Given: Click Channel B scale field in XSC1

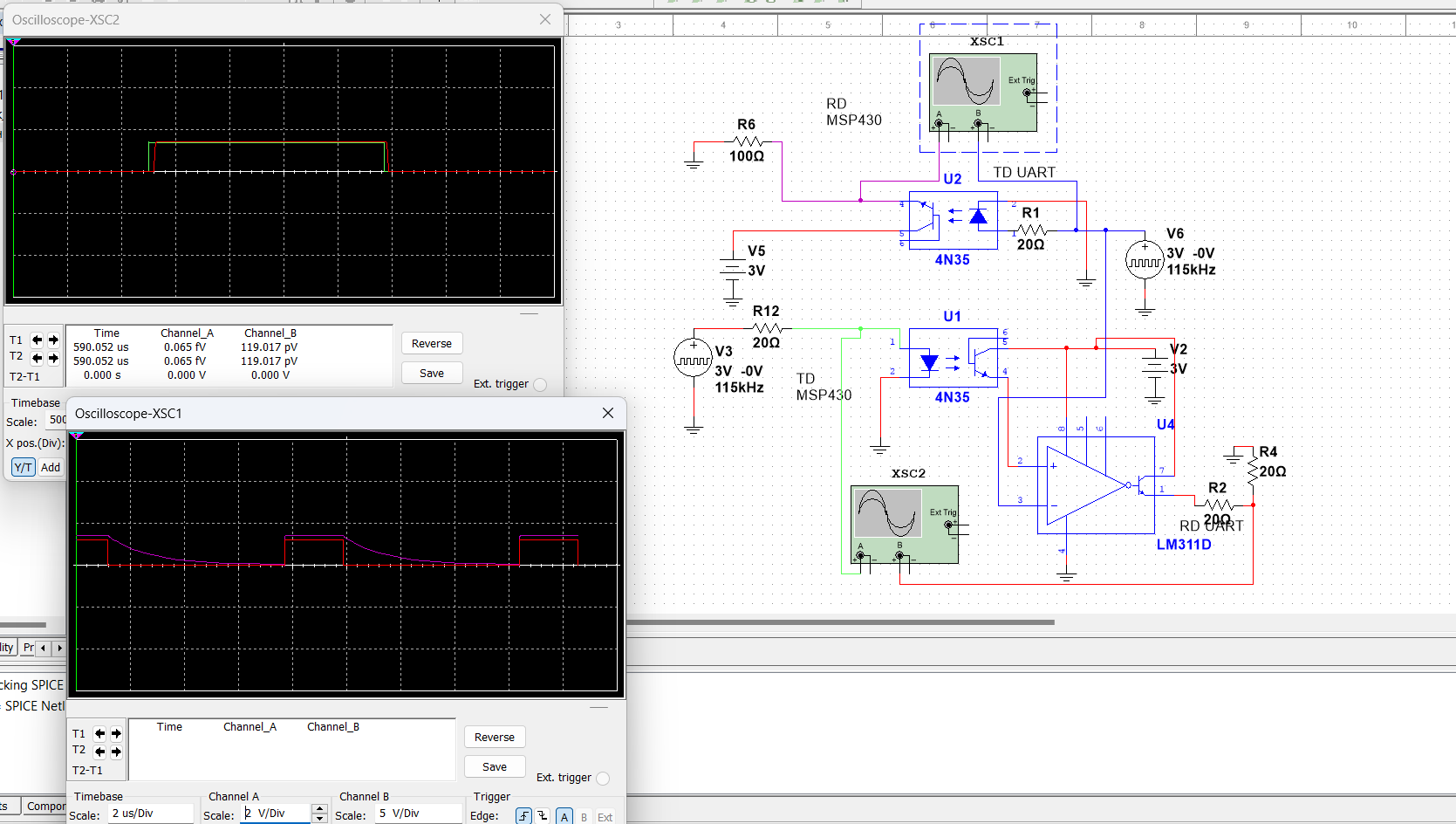Looking at the screenshot, I should pyautogui.click(x=417, y=814).
